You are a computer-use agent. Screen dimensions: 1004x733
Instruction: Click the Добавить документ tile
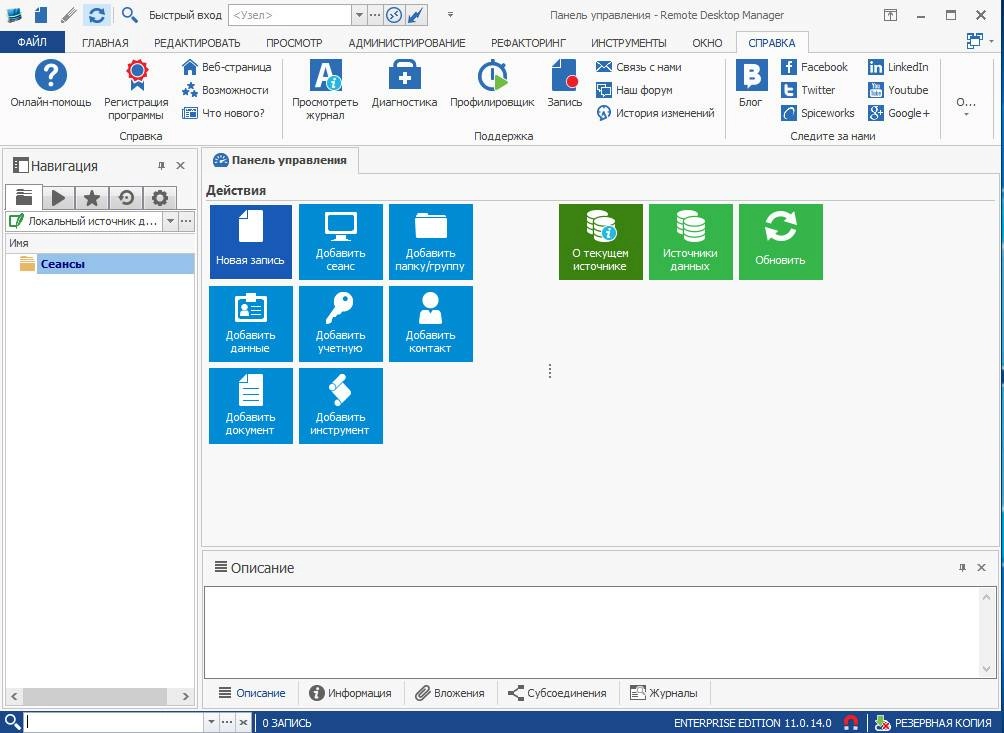coord(250,406)
